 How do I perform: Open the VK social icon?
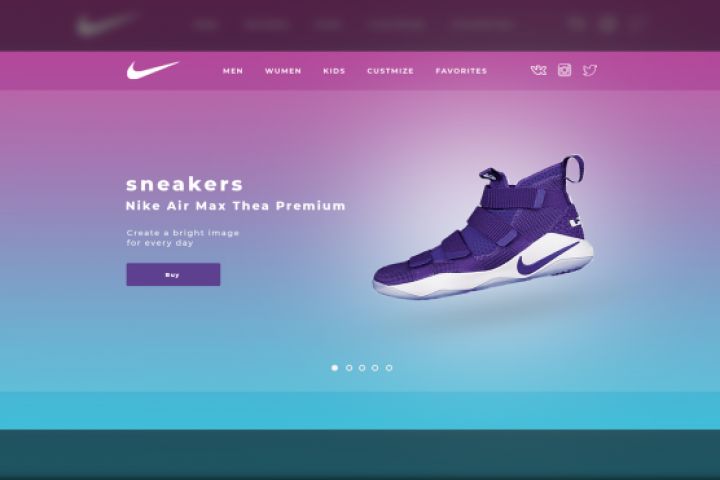click(539, 70)
